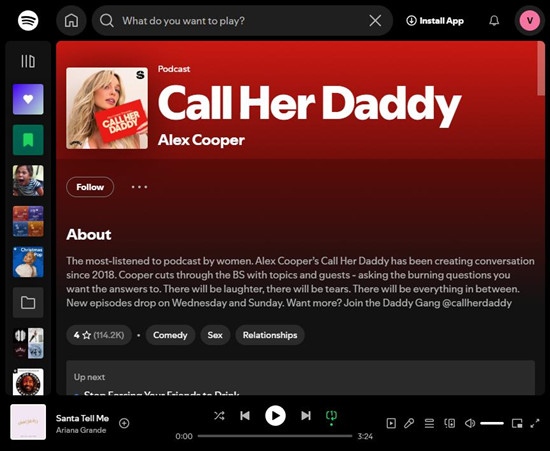Viewport: 550px width, 451px height.
Task: Click the Ariana Grande artist link
Action: tap(81, 430)
